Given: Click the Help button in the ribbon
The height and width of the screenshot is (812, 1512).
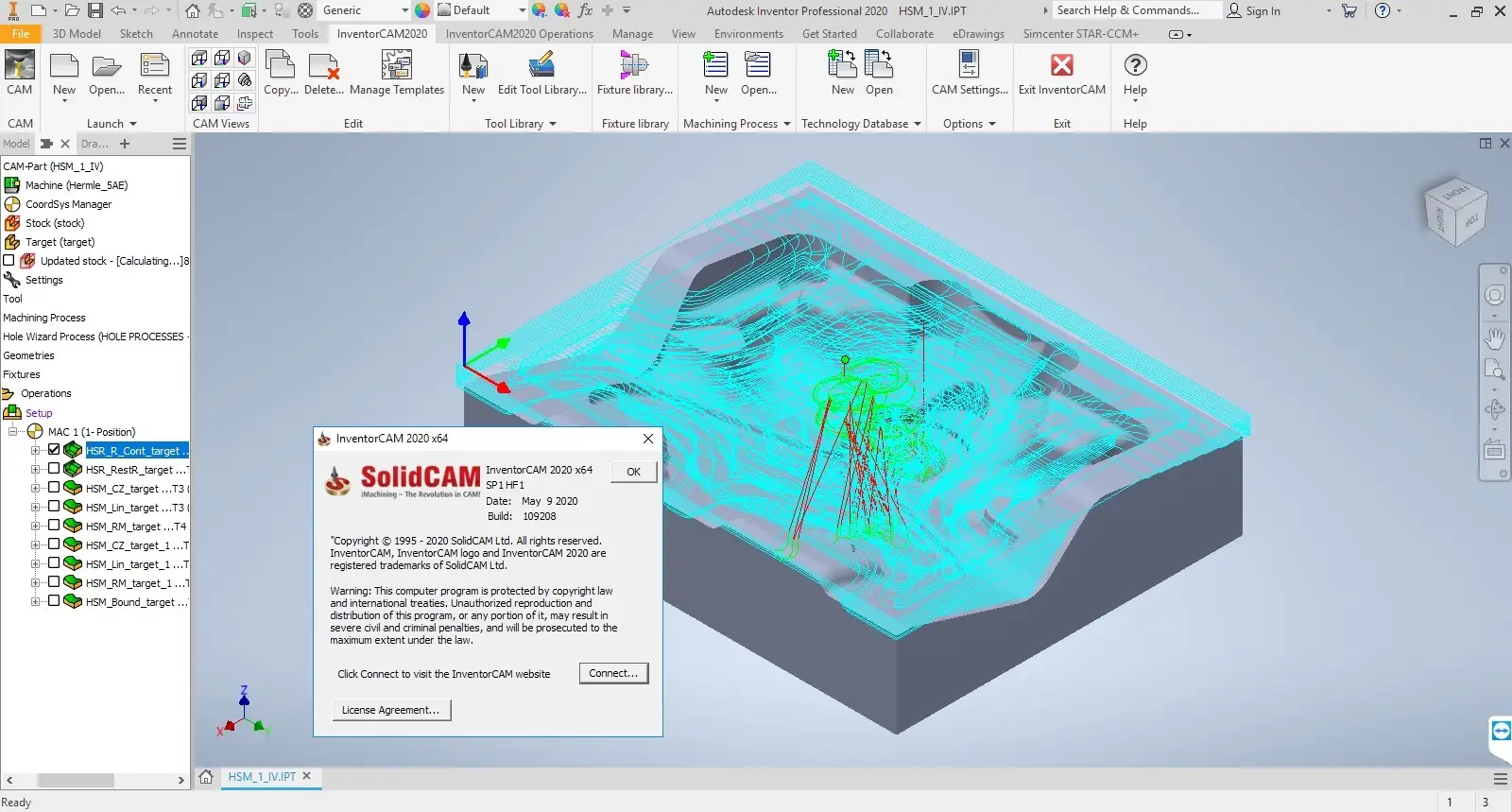Looking at the screenshot, I should click(x=1135, y=74).
